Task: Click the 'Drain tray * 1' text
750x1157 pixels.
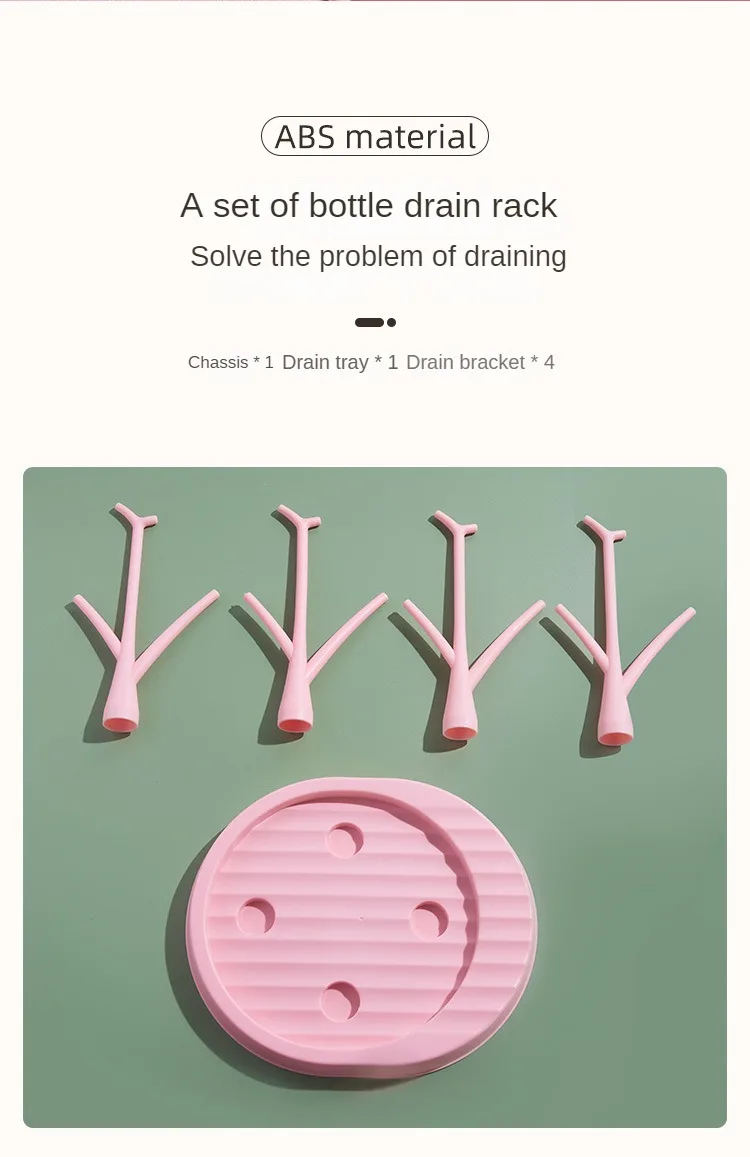Action: coord(340,362)
